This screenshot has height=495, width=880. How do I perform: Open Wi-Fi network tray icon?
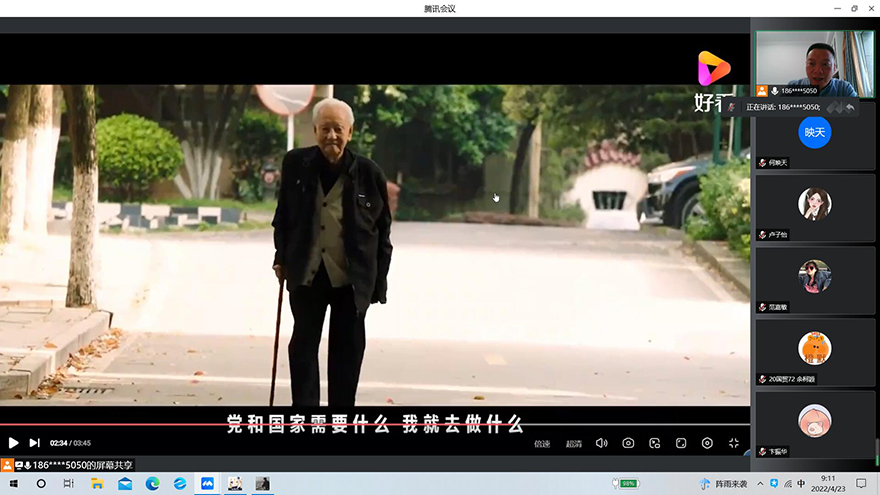coord(788,484)
